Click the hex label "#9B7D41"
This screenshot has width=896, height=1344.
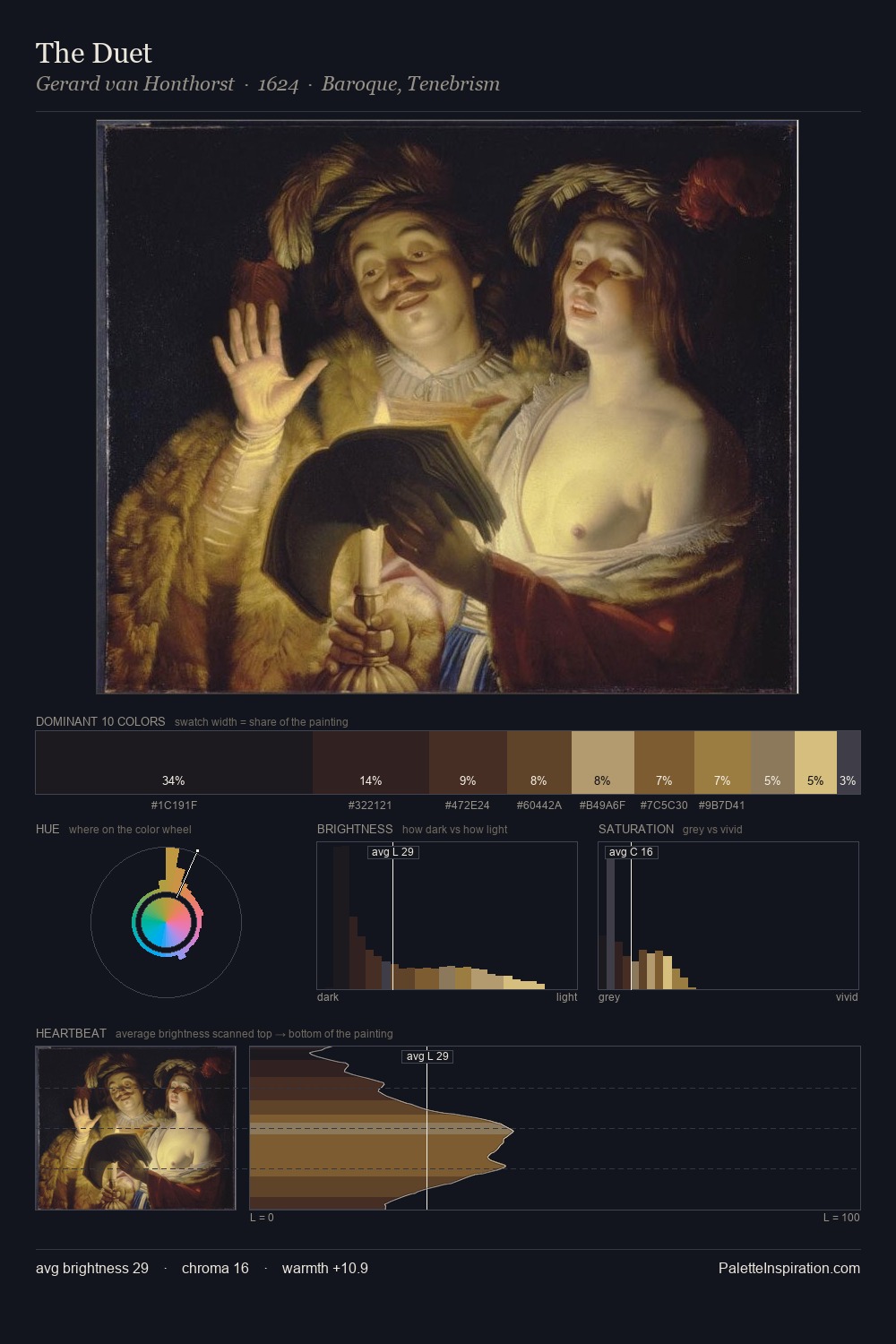721,805
